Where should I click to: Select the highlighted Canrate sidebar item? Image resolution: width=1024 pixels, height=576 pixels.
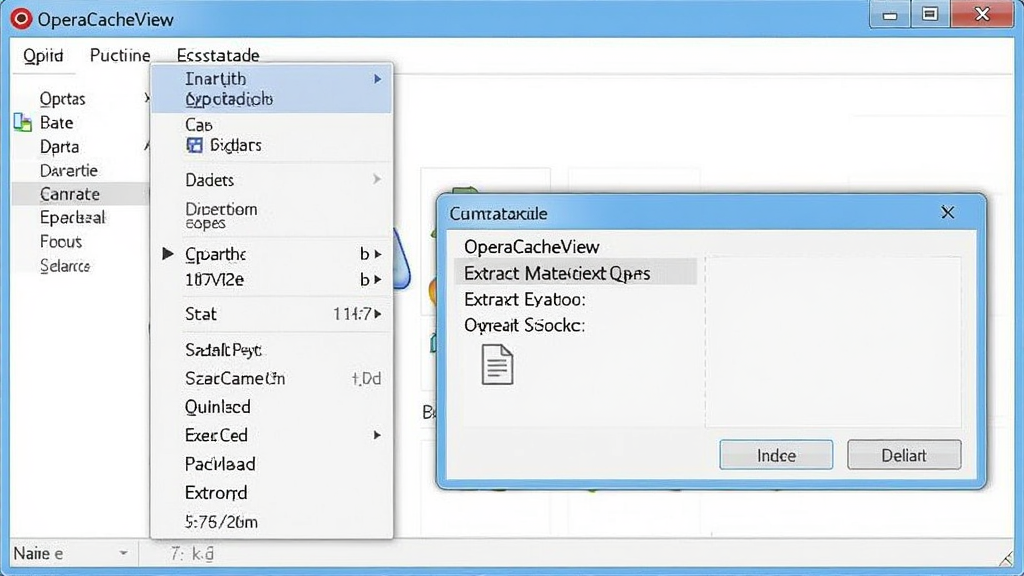pos(80,194)
